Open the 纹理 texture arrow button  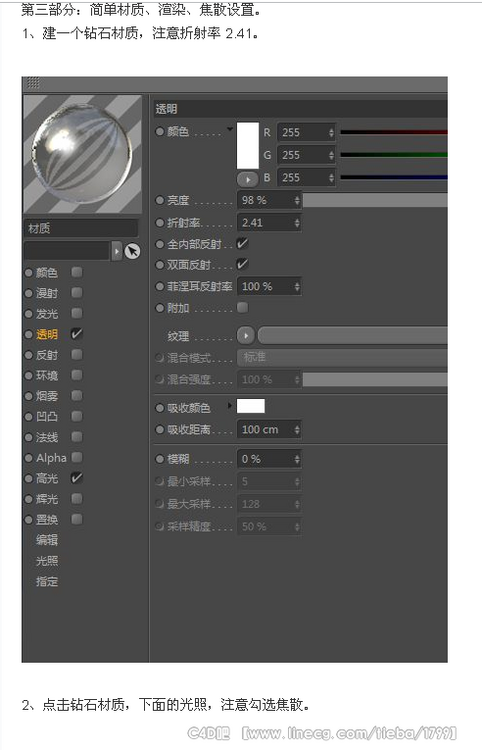click(x=246, y=336)
